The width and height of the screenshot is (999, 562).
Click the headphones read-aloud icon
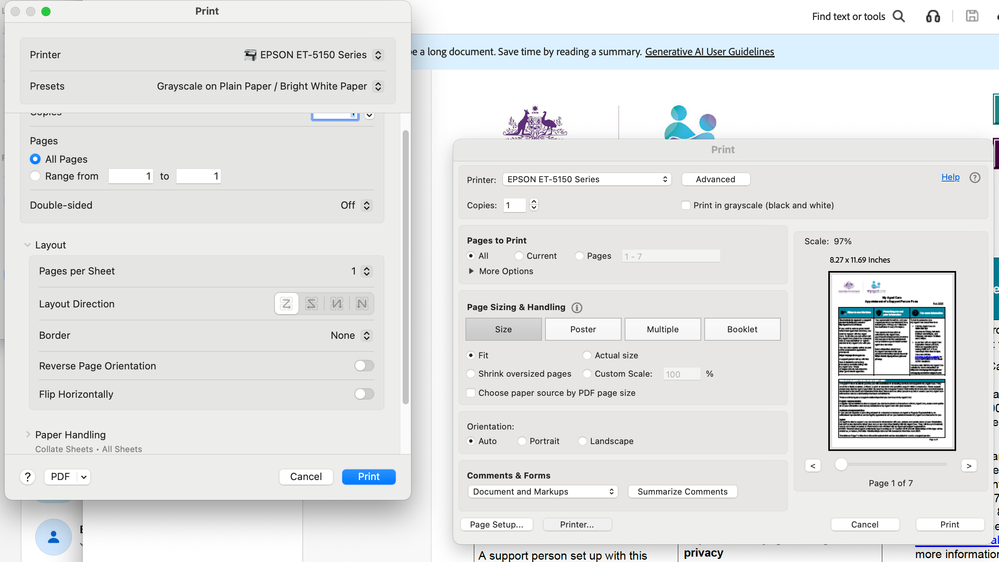pos(933,17)
